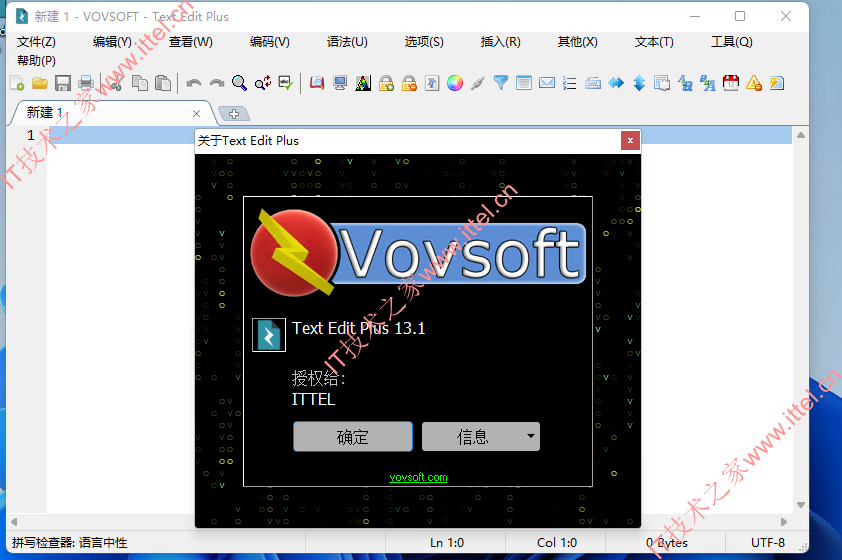The height and width of the screenshot is (560, 842).
Task: Open the 语法(U) menu
Action: [x=347, y=42]
